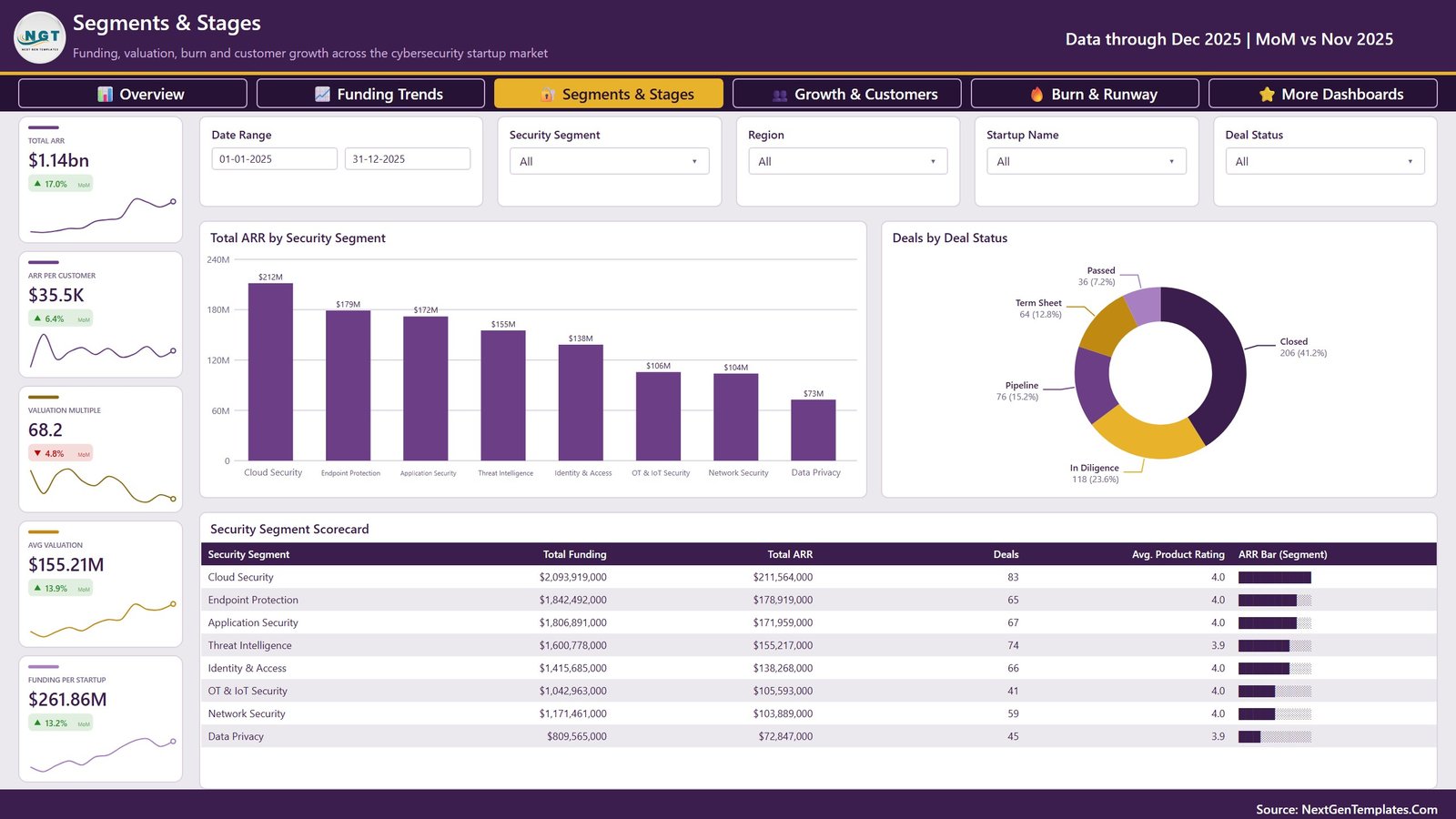Click Application Security ARR $171,959,000

pyautogui.click(x=783, y=622)
